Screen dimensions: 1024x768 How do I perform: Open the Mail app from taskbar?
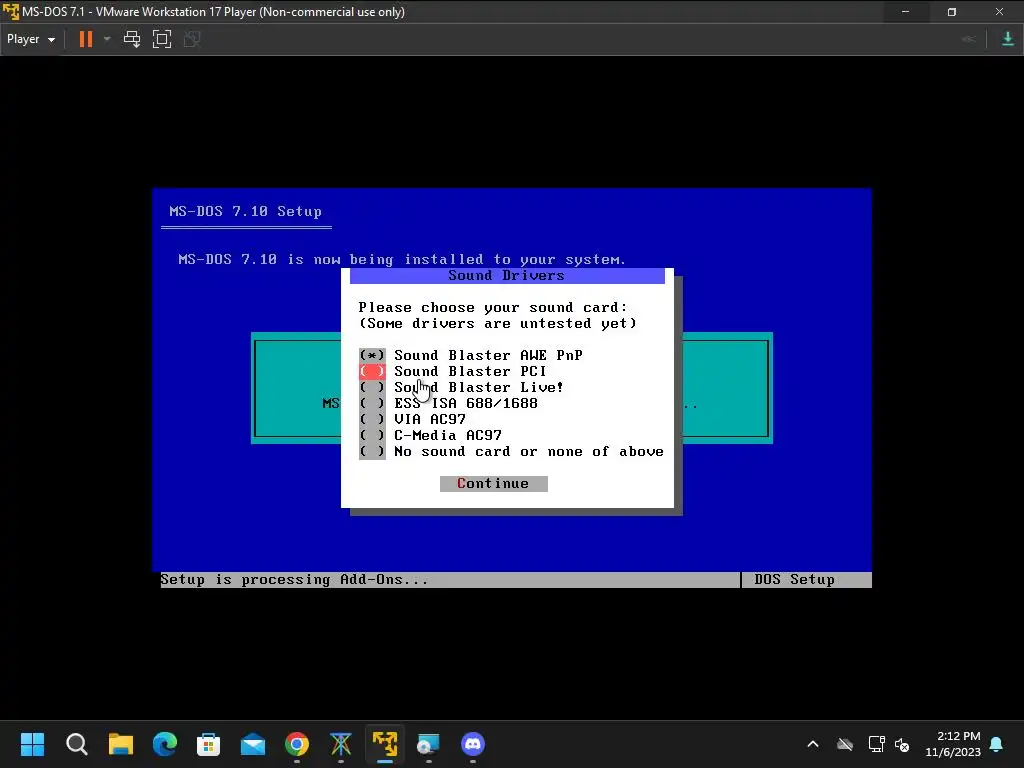253,744
